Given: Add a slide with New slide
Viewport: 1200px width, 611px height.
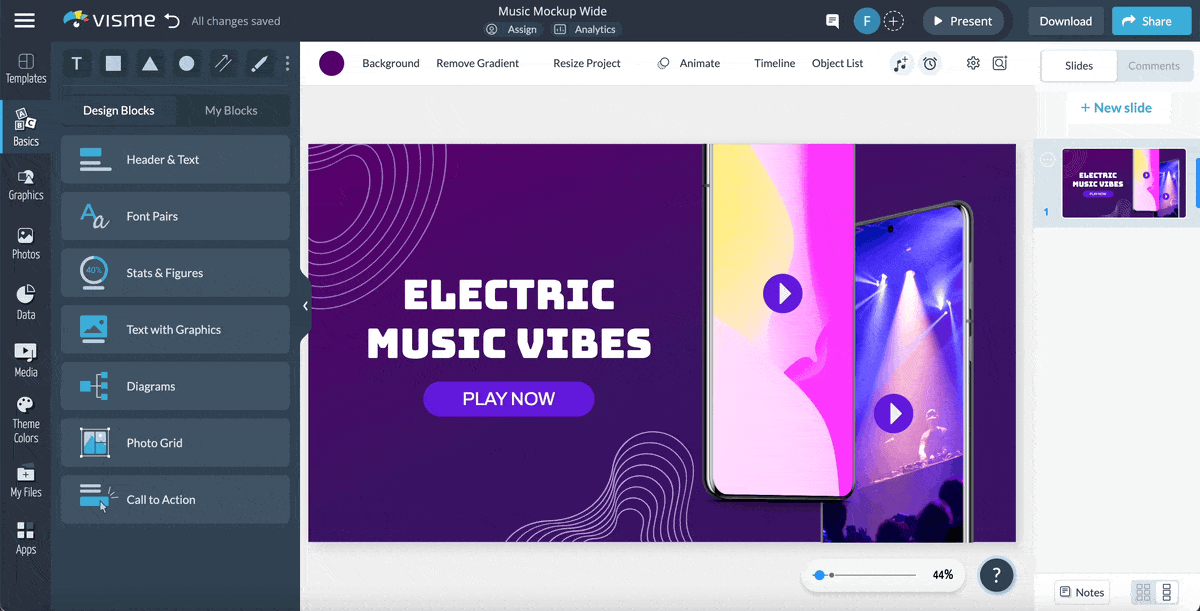Looking at the screenshot, I should coord(1115,108).
